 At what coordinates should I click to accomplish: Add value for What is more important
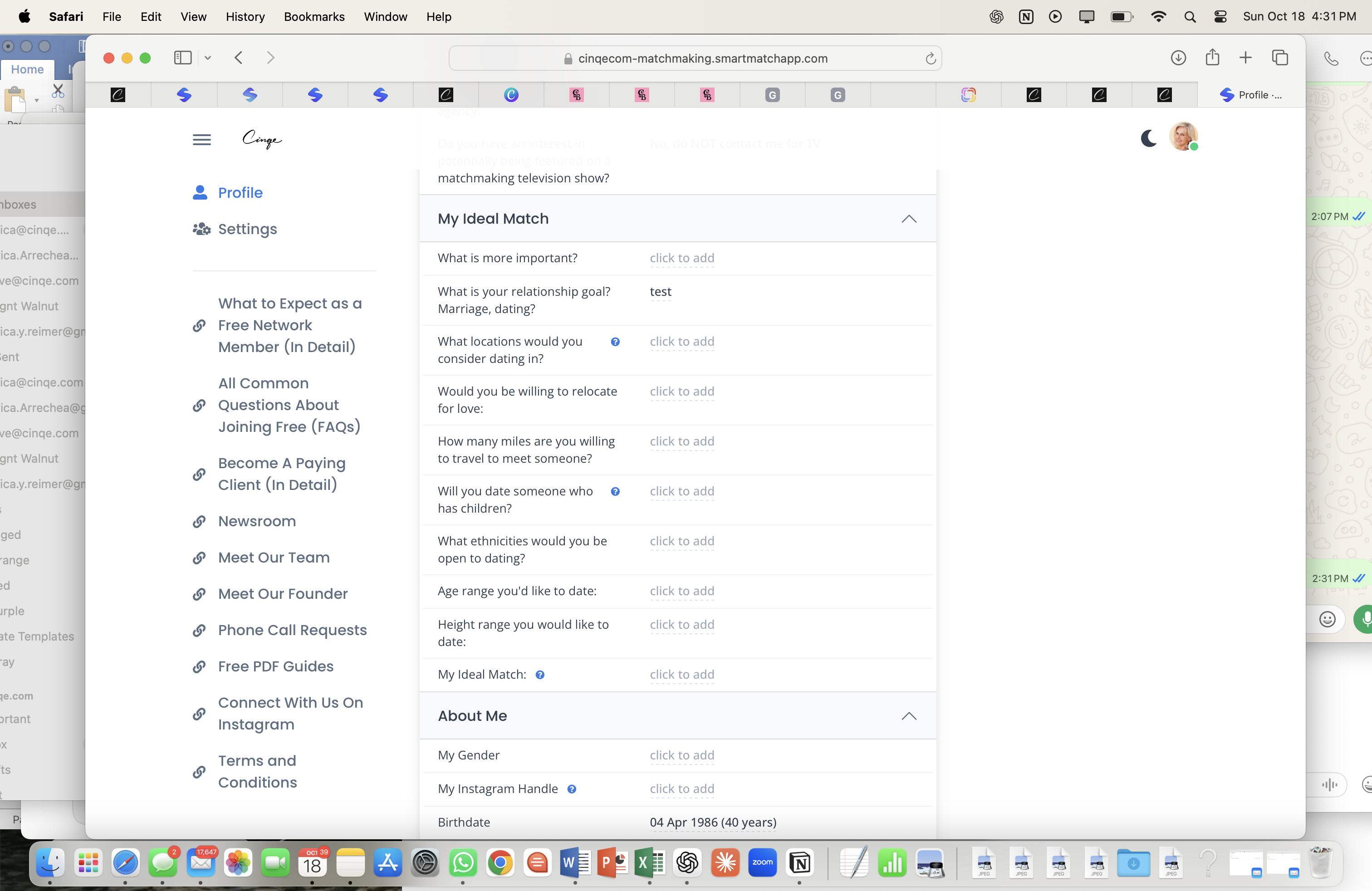point(682,258)
